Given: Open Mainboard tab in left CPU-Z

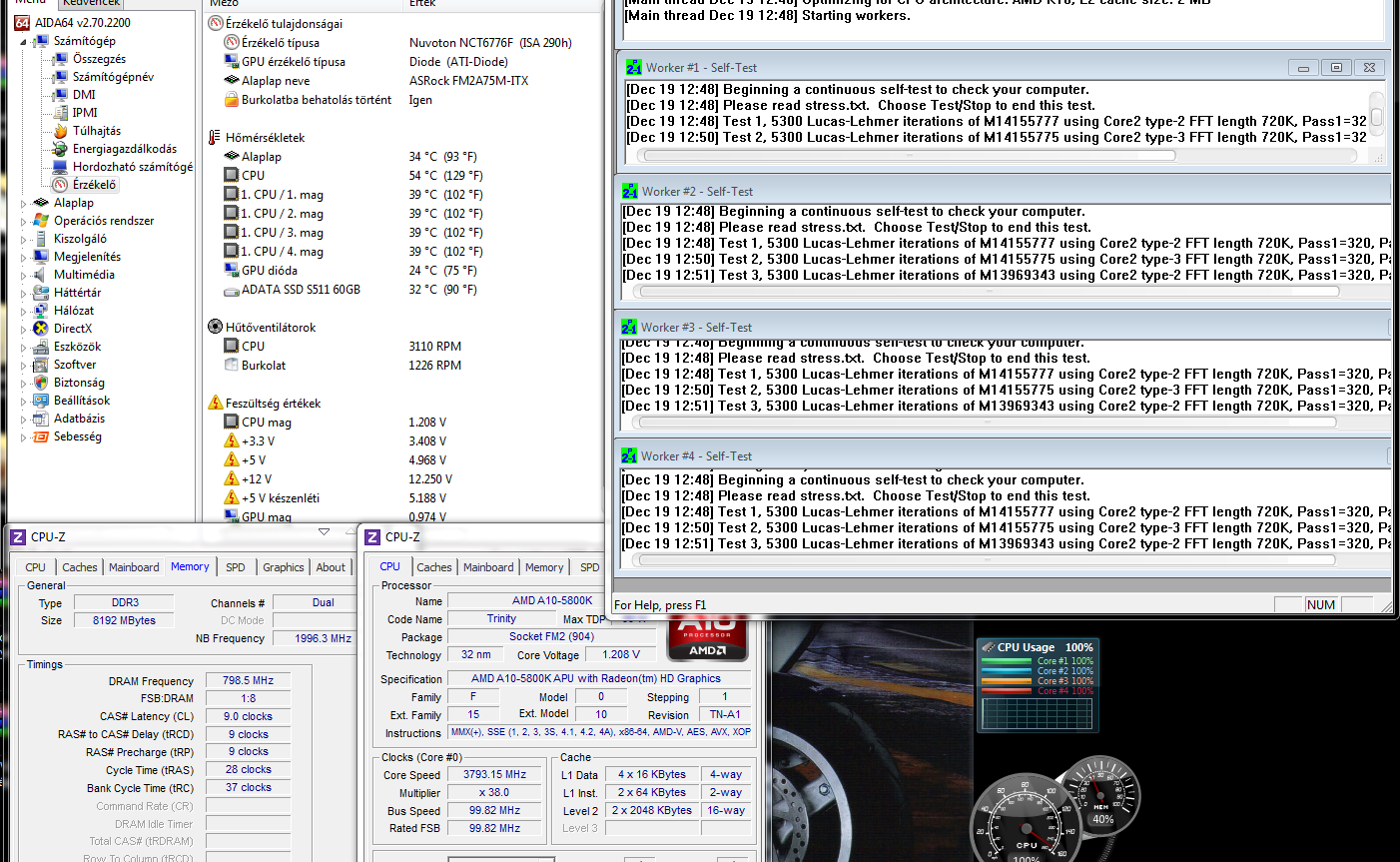Looking at the screenshot, I should tap(134, 567).
